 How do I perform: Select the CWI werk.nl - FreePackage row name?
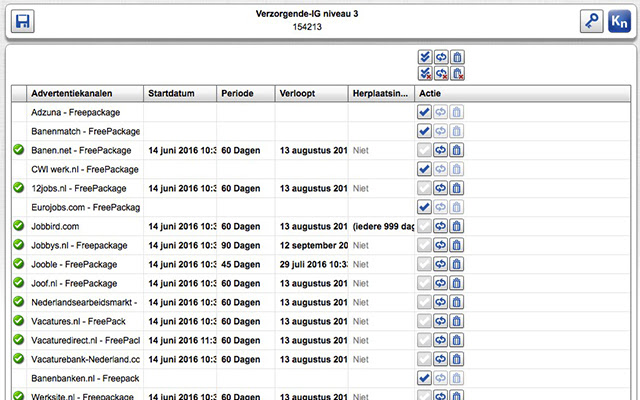point(85,169)
